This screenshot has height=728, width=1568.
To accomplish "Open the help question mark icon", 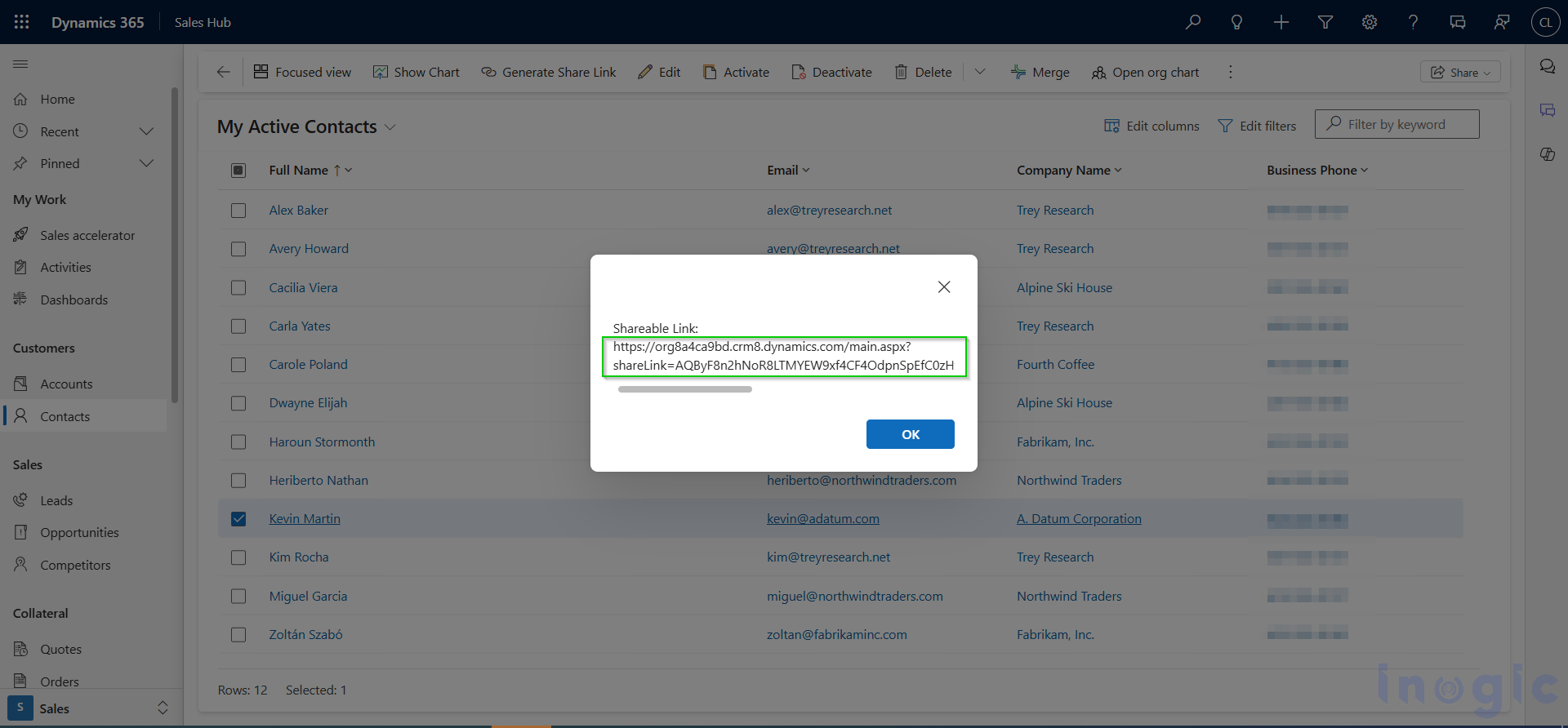I will coord(1414,22).
